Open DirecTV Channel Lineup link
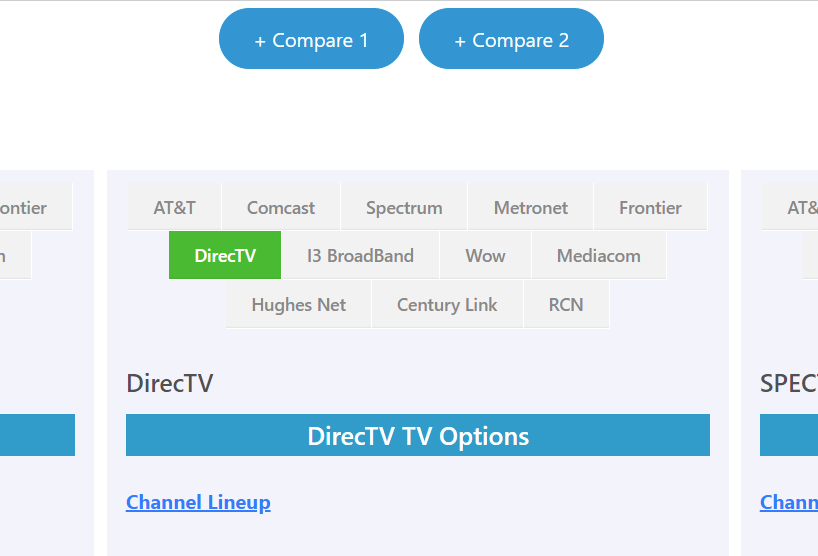The image size is (818, 556). coord(198,502)
